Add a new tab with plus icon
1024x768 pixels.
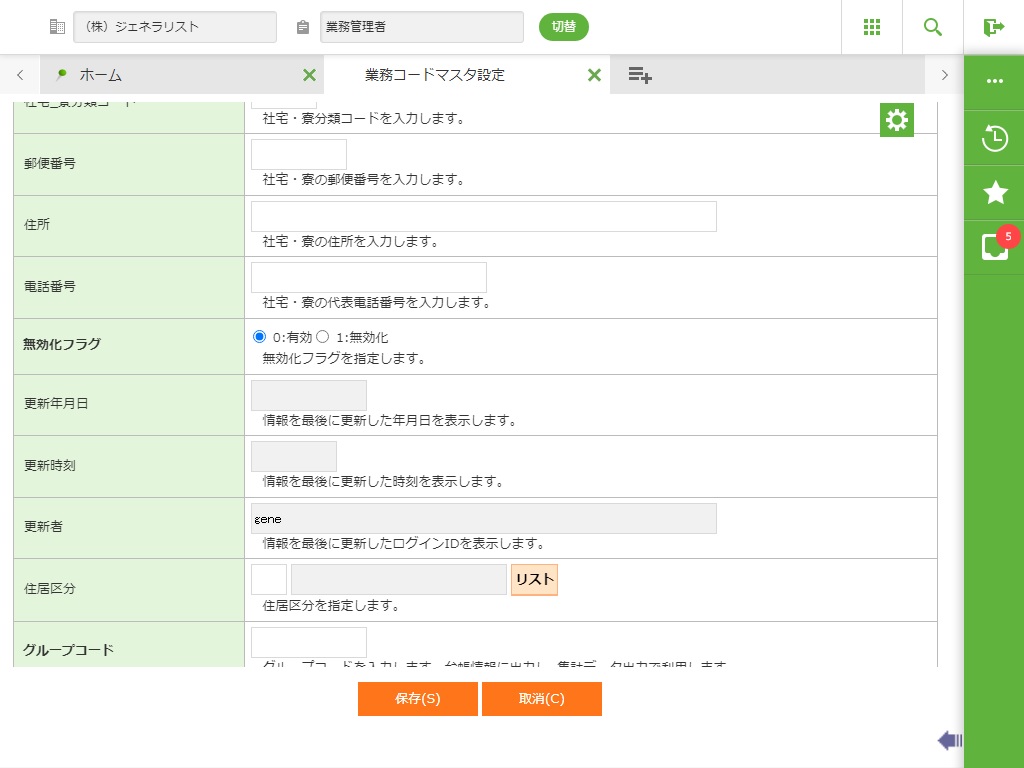[640, 75]
